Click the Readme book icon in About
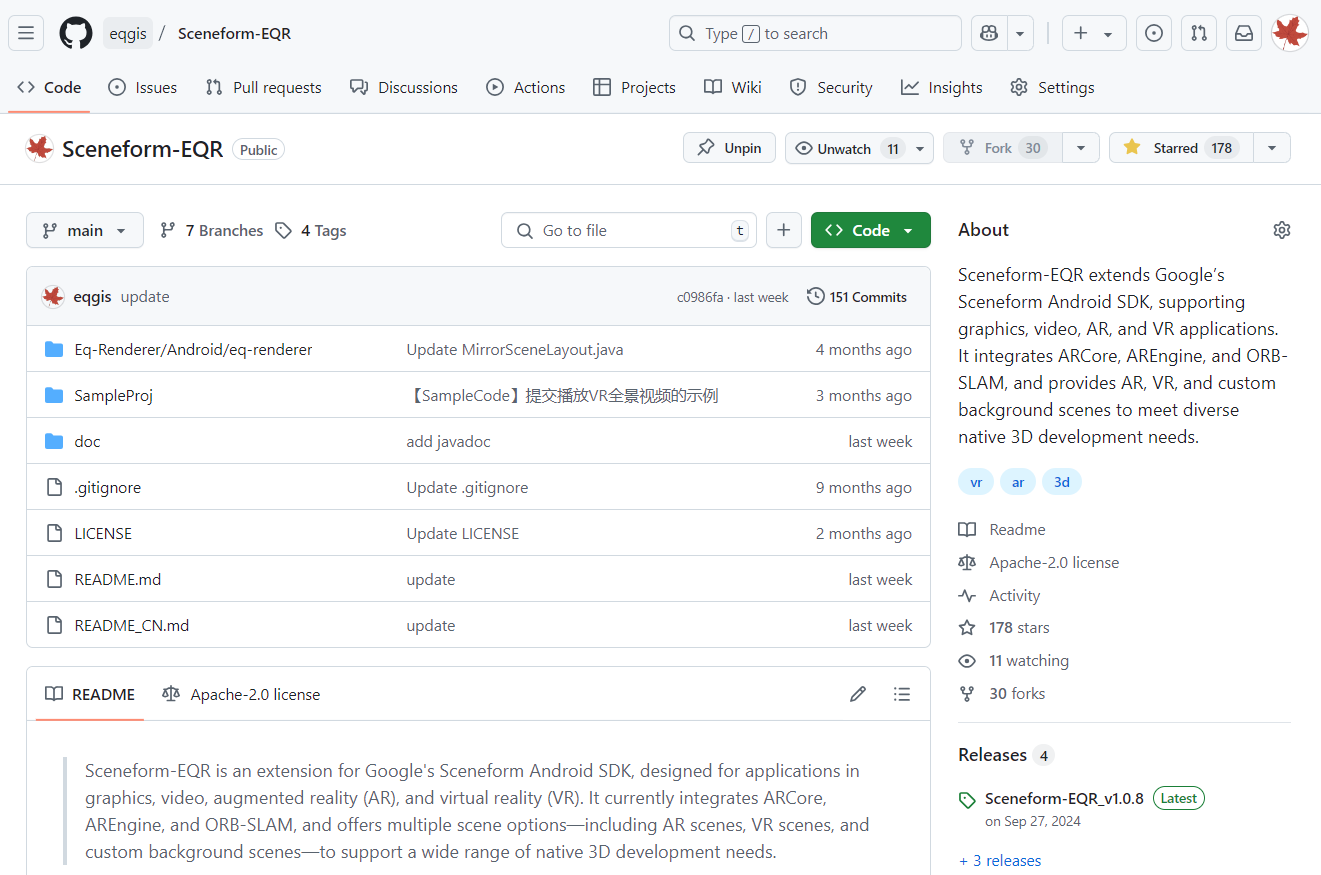The width and height of the screenshot is (1321, 875). pos(967,529)
